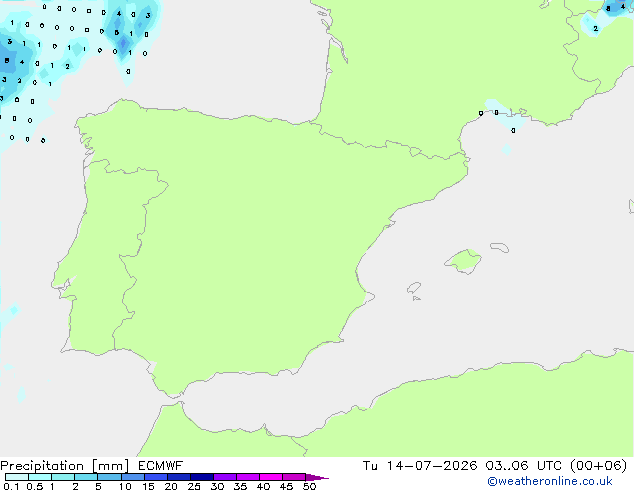Select the palest 0.1–0.5 mm legend swatch

click(17, 477)
